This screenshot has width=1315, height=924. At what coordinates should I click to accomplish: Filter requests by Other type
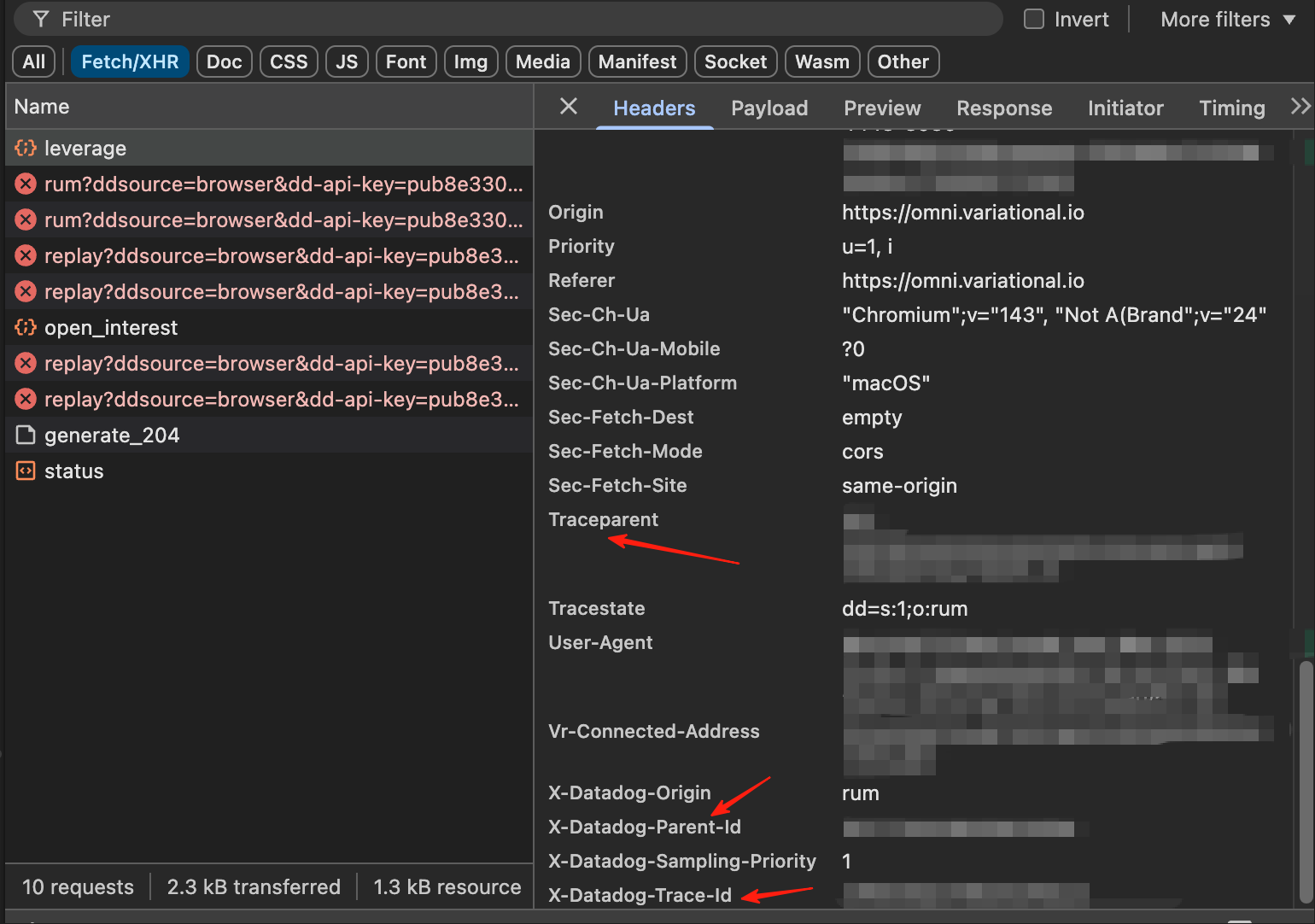(903, 61)
